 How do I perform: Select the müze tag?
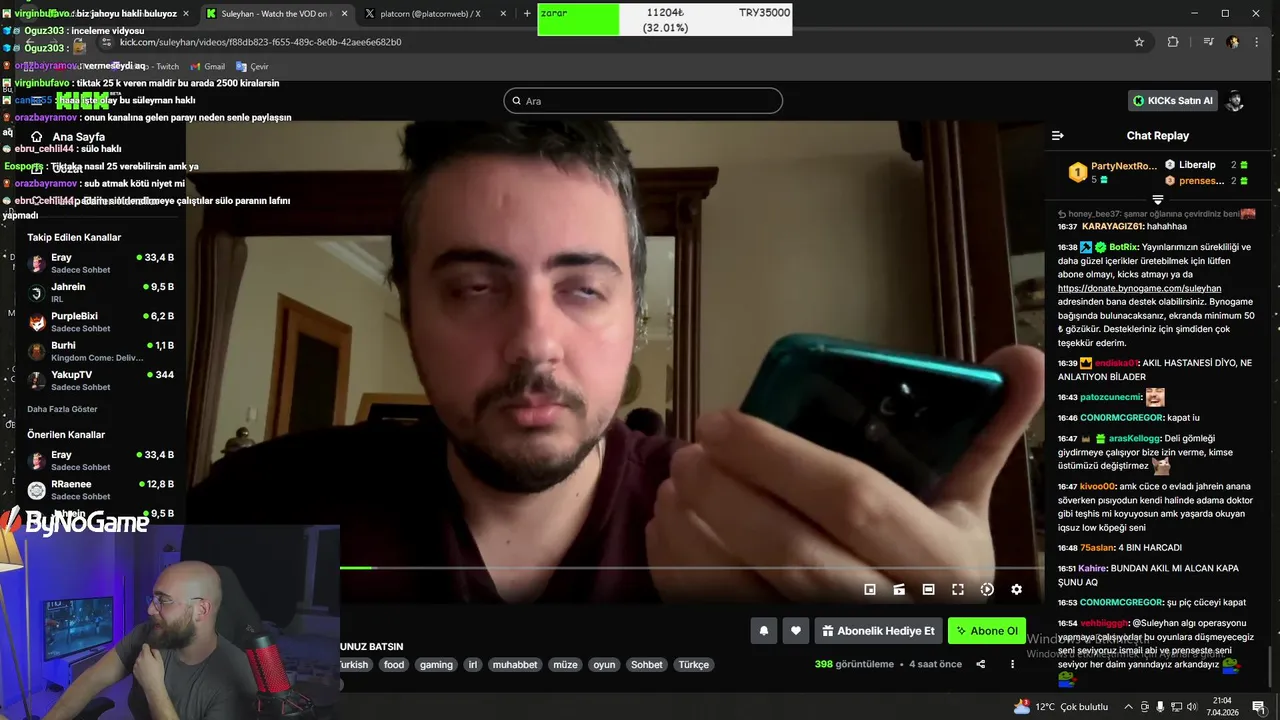click(566, 665)
